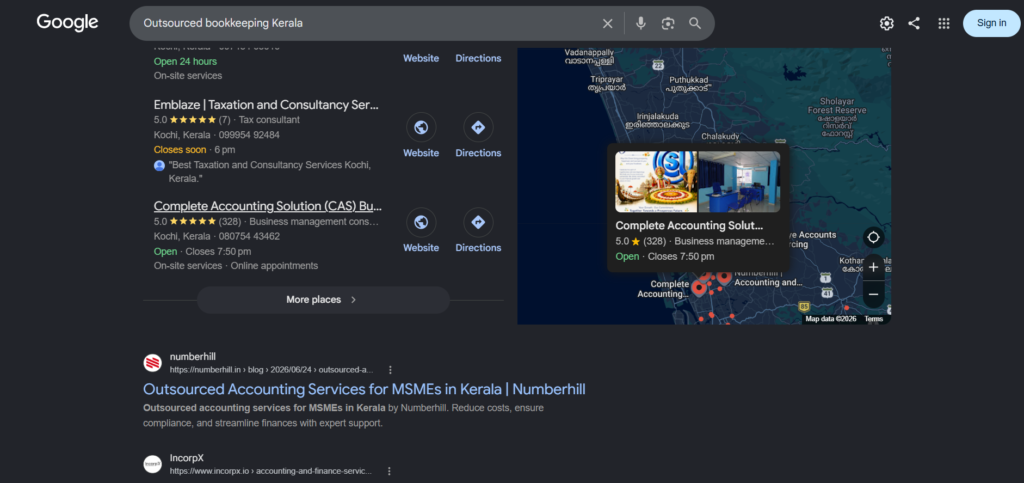Click in the search query input field
The height and width of the screenshot is (483, 1024).
pyautogui.click(x=366, y=23)
